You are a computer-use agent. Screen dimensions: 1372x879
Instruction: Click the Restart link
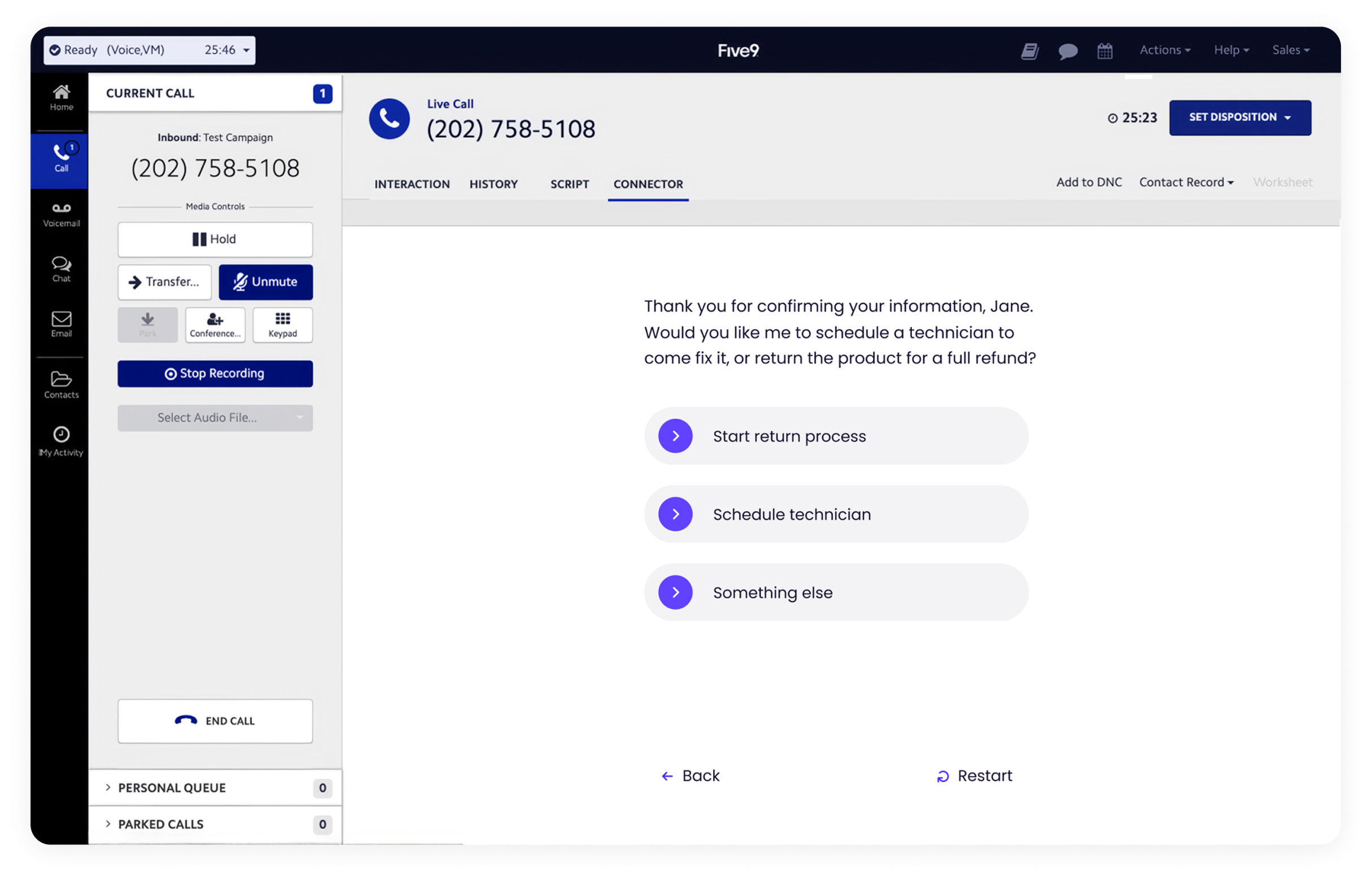click(x=975, y=776)
